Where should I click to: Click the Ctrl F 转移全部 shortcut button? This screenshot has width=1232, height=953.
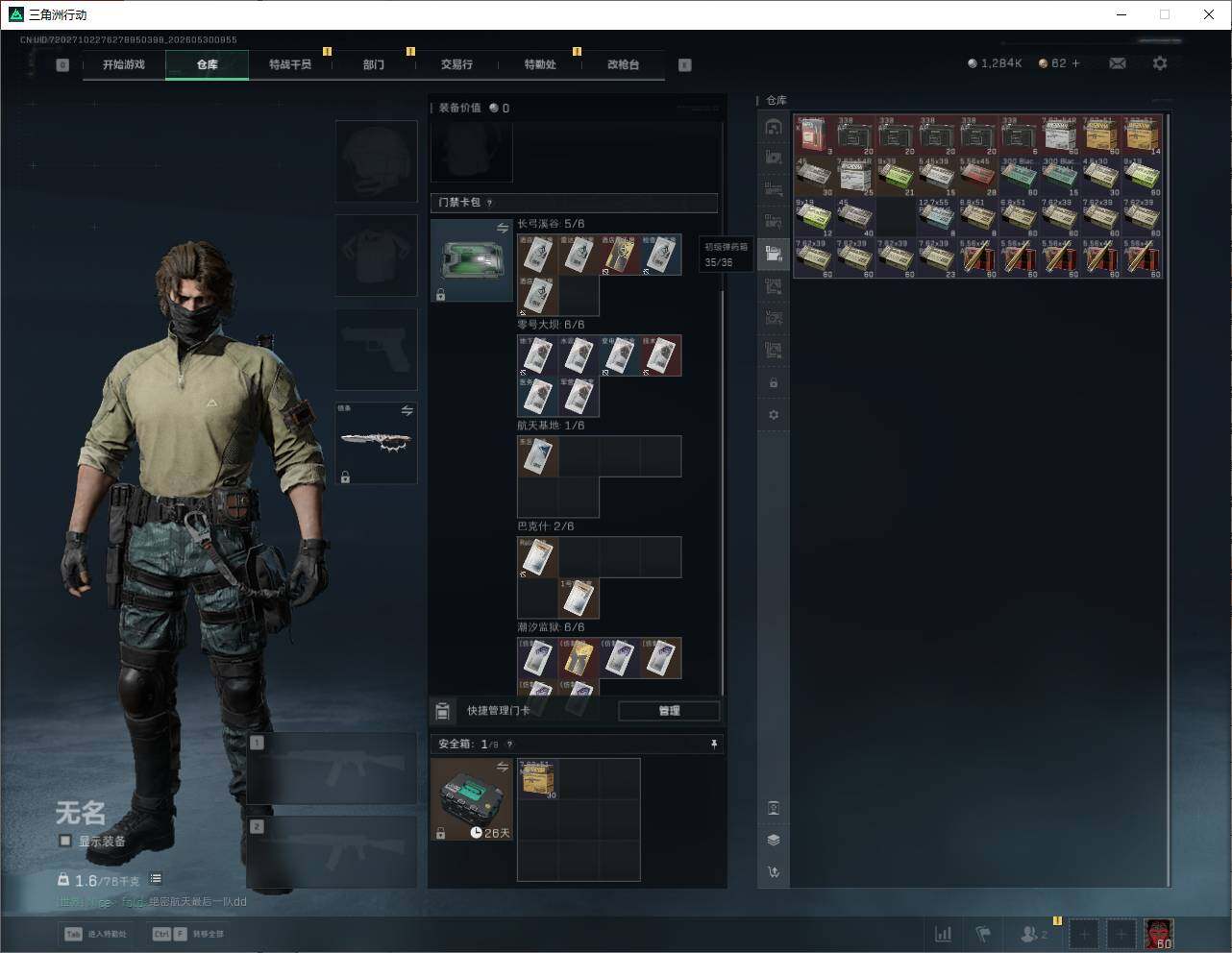point(187,934)
